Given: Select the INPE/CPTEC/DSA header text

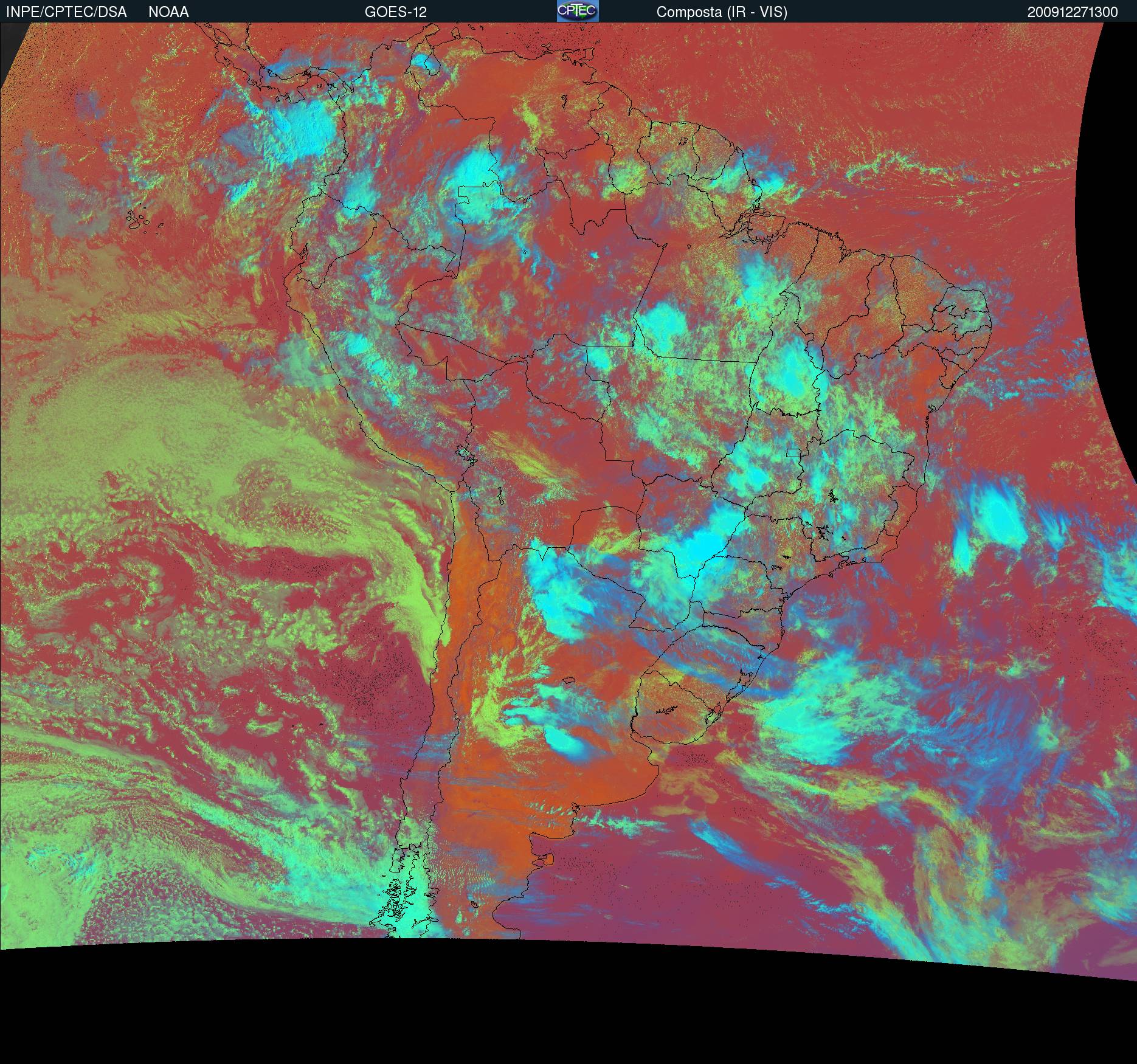Looking at the screenshot, I should [67, 12].
